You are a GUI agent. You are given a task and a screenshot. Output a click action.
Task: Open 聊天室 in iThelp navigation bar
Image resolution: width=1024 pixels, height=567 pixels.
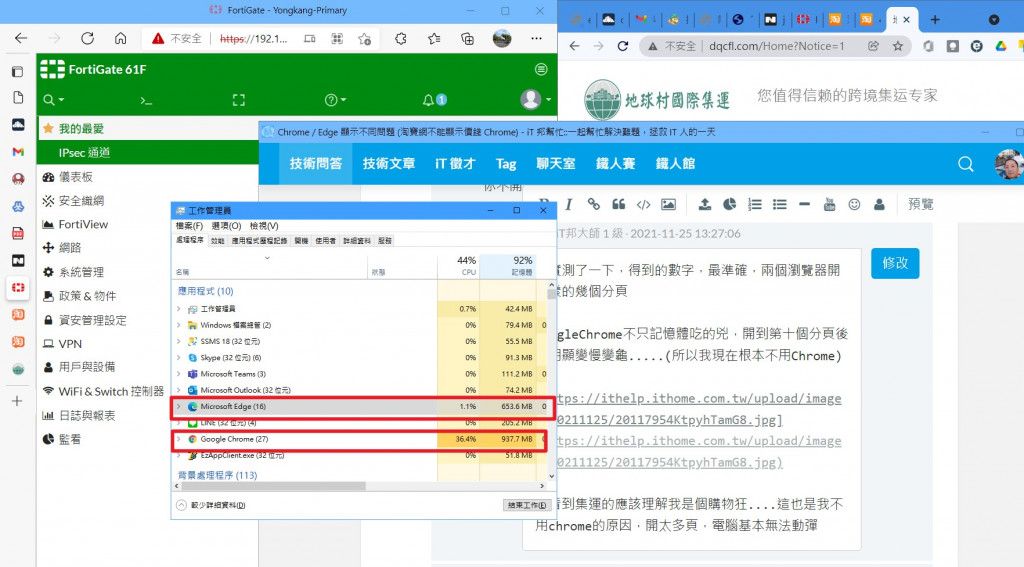click(556, 164)
